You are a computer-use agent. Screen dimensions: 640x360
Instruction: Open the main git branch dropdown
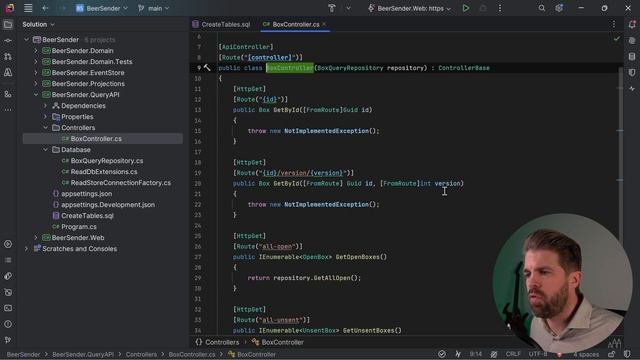pos(154,8)
